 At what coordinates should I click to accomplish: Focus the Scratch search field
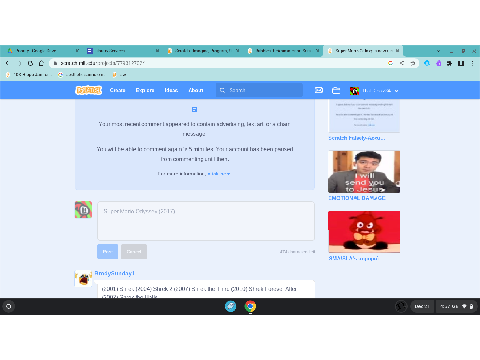pyautogui.click(x=259, y=90)
